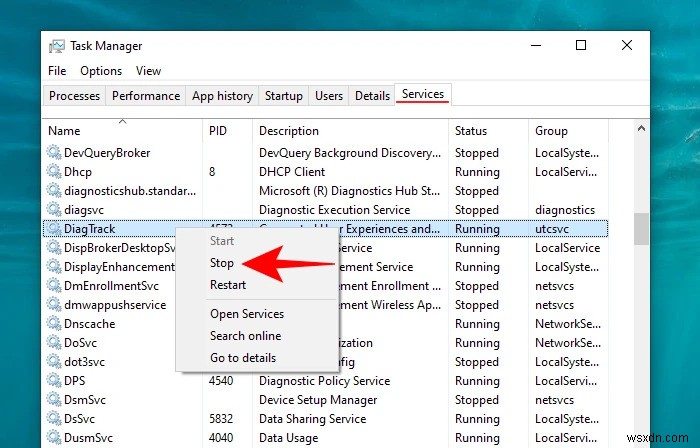Select the Dnscache service name
700x448 pixels.
click(89, 324)
